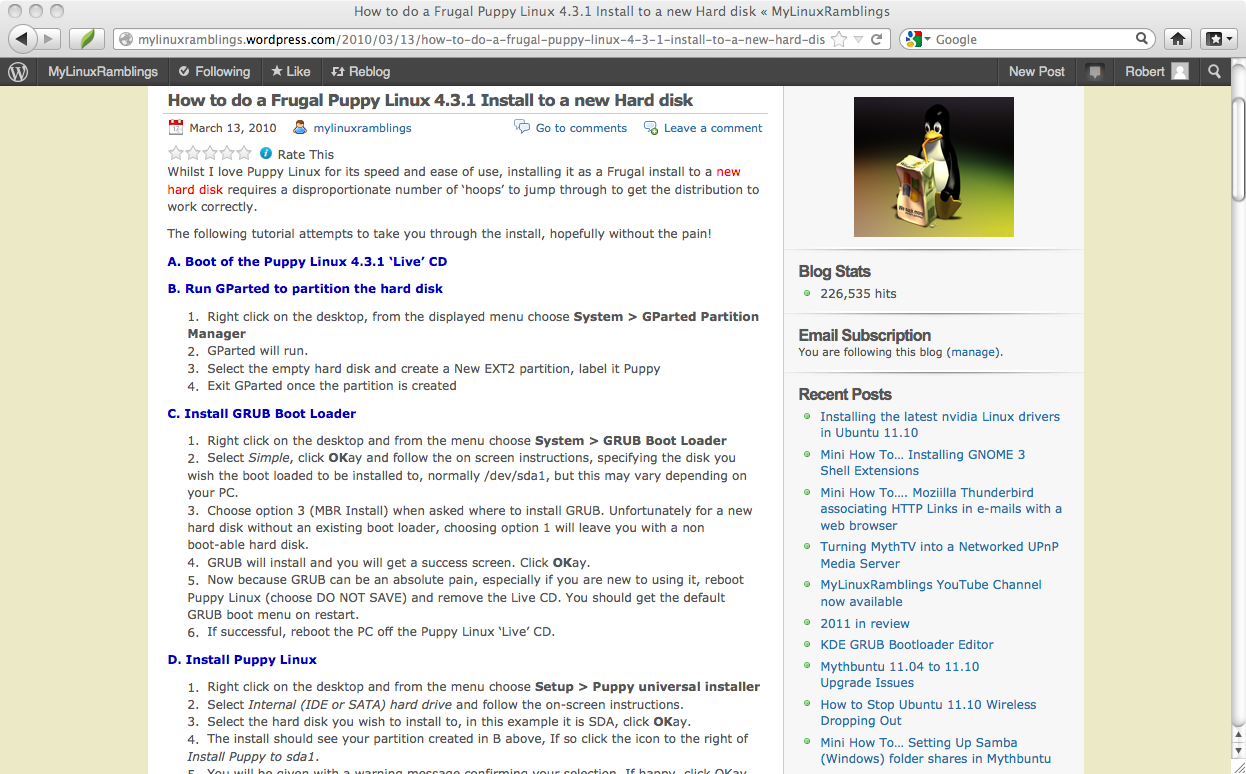Open the bookmarks dropdown button

1218,39
